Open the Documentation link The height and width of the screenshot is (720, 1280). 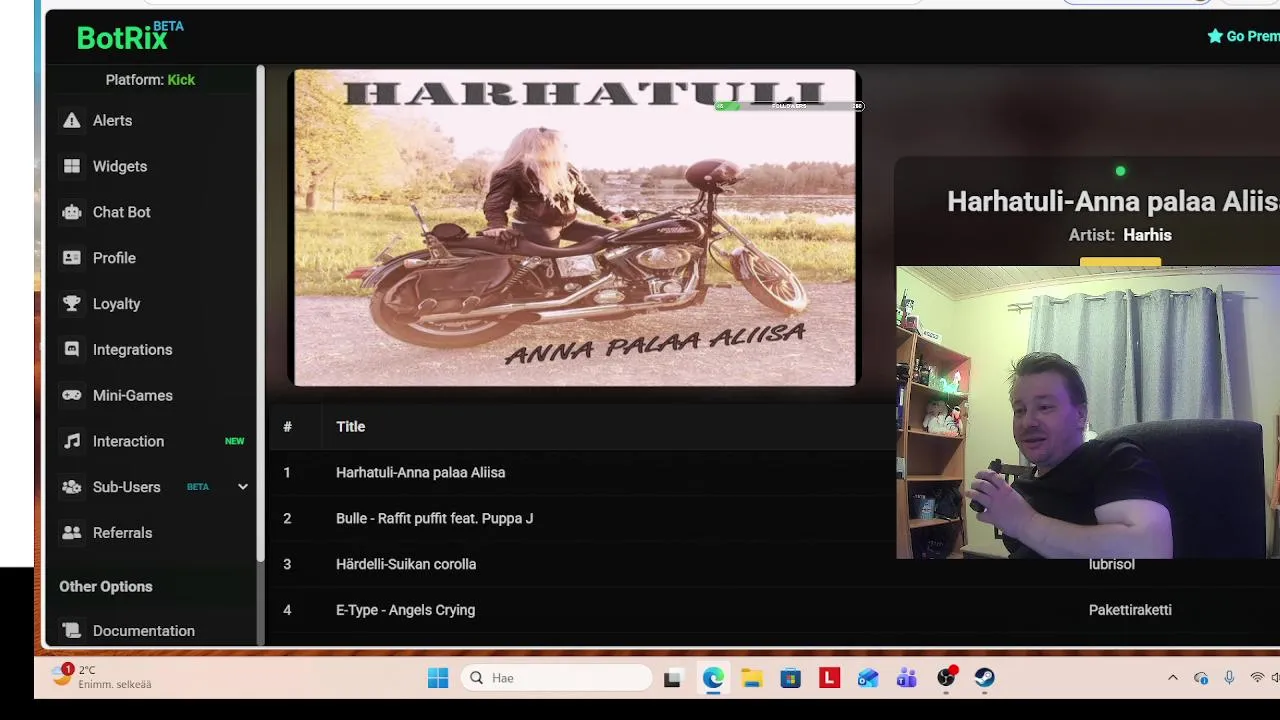(144, 631)
